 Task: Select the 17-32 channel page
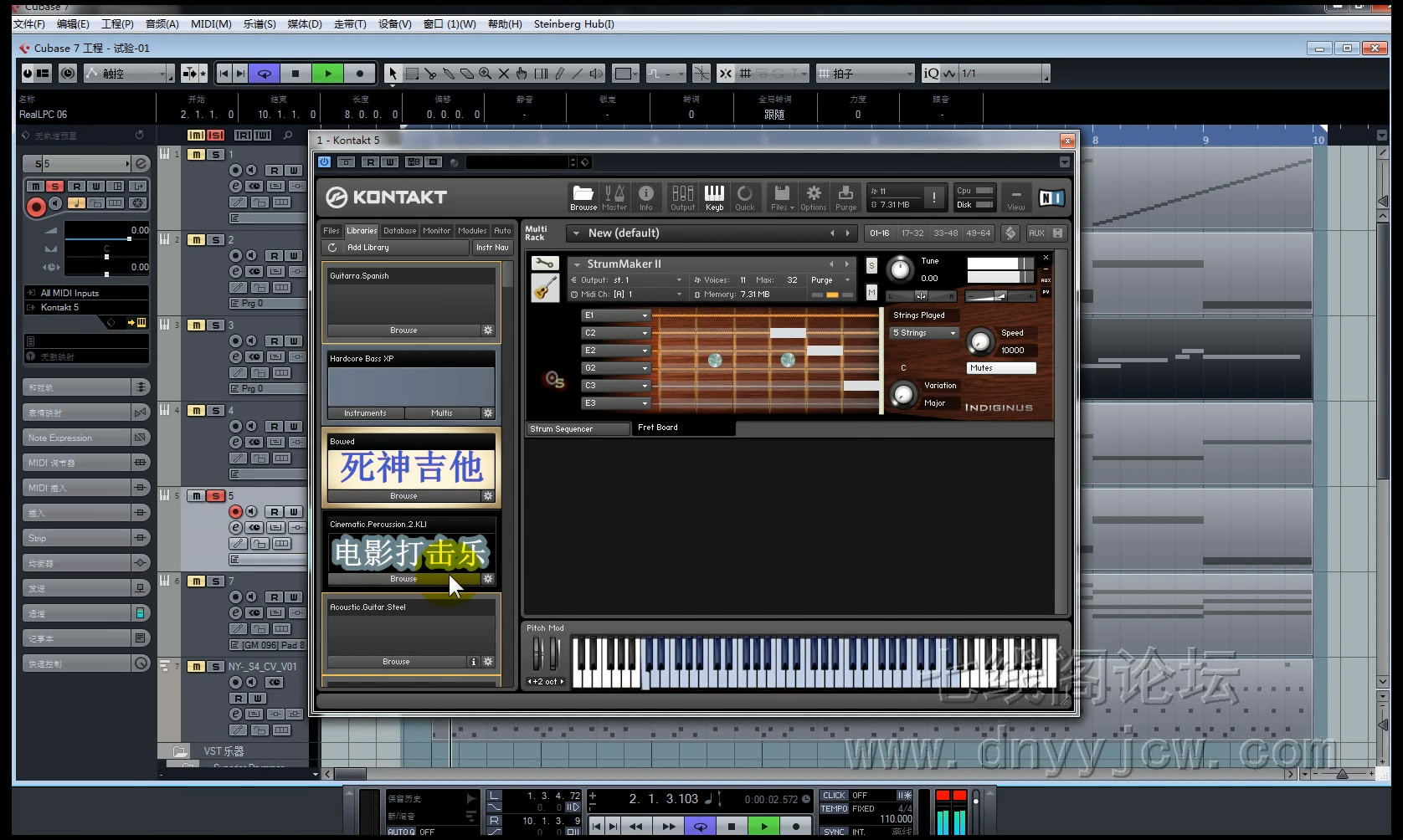(x=912, y=233)
